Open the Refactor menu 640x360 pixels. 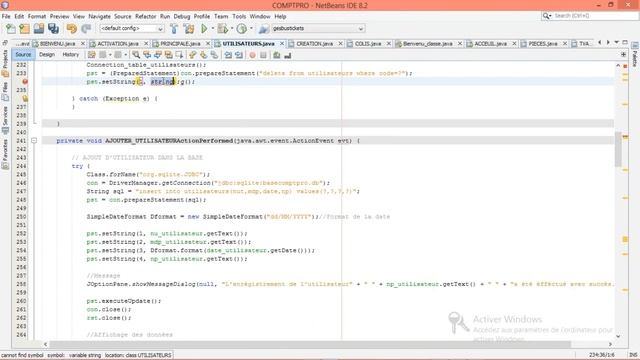point(146,16)
